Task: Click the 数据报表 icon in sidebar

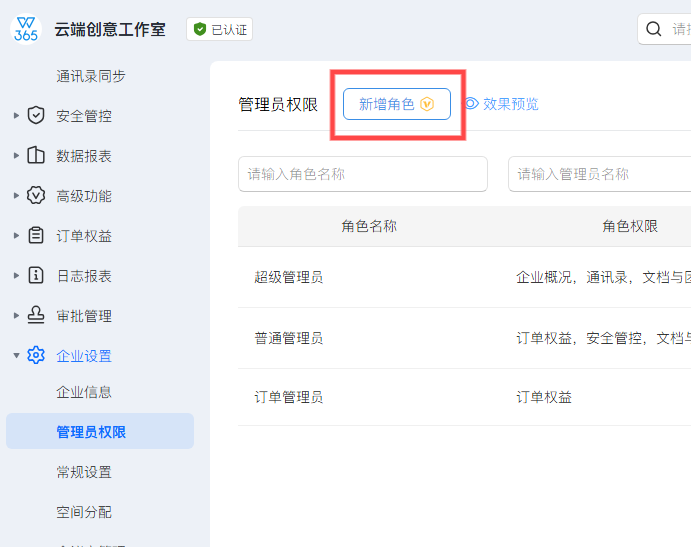Action: coord(36,156)
